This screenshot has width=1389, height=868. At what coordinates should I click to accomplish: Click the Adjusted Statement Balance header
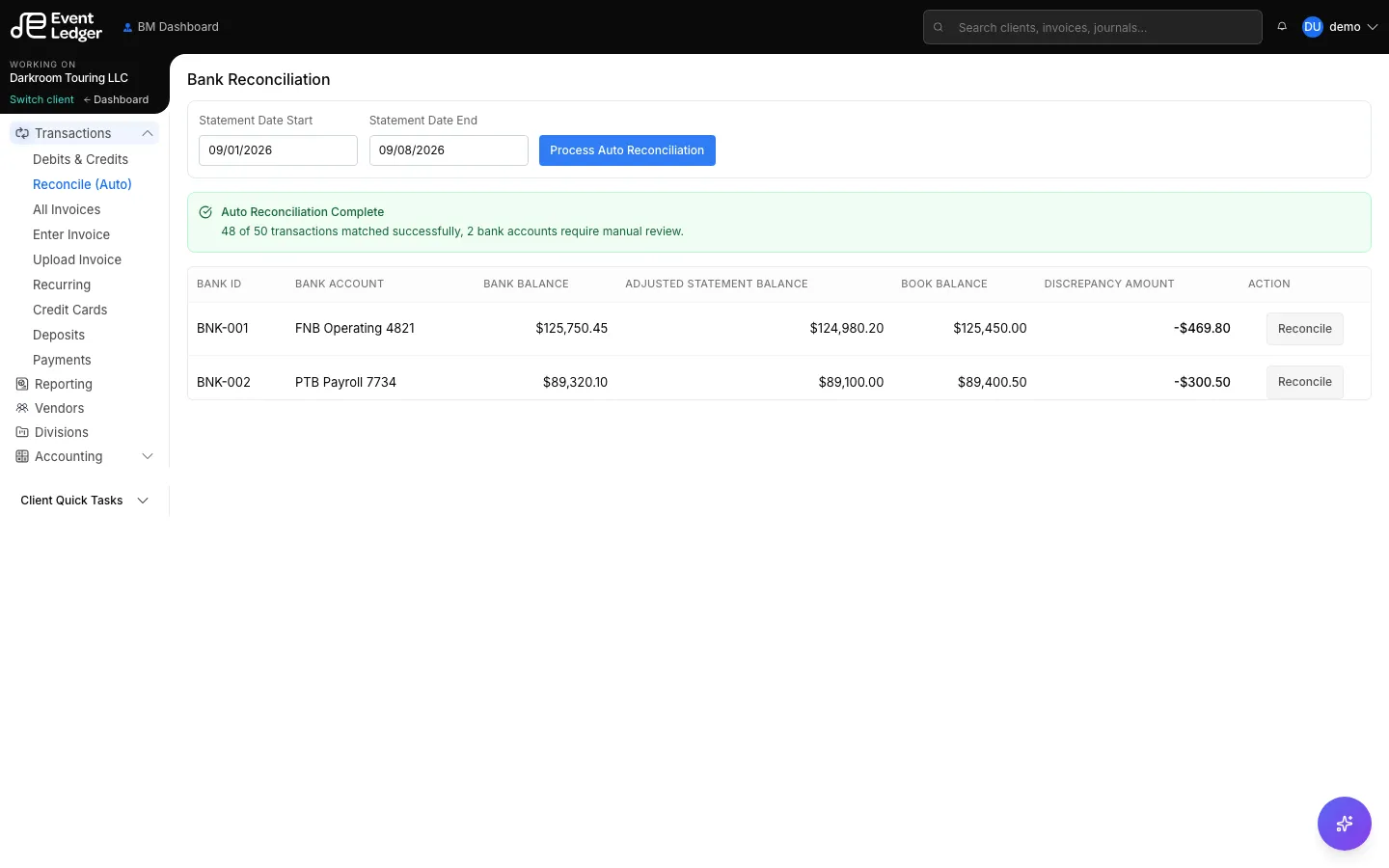tap(717, 284)
